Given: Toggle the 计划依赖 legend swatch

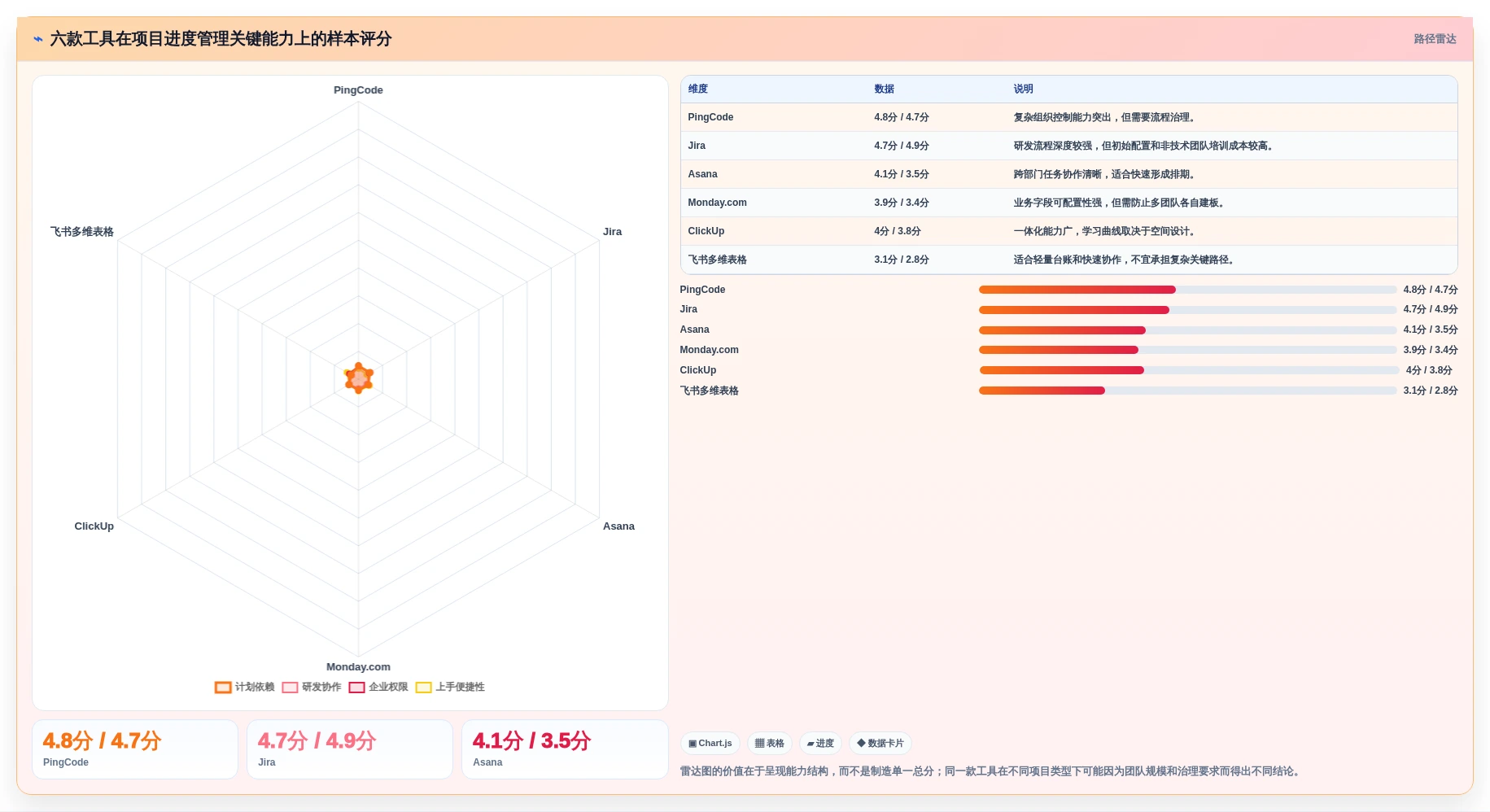Looking at the screenshot, I should tap(223, 688).
